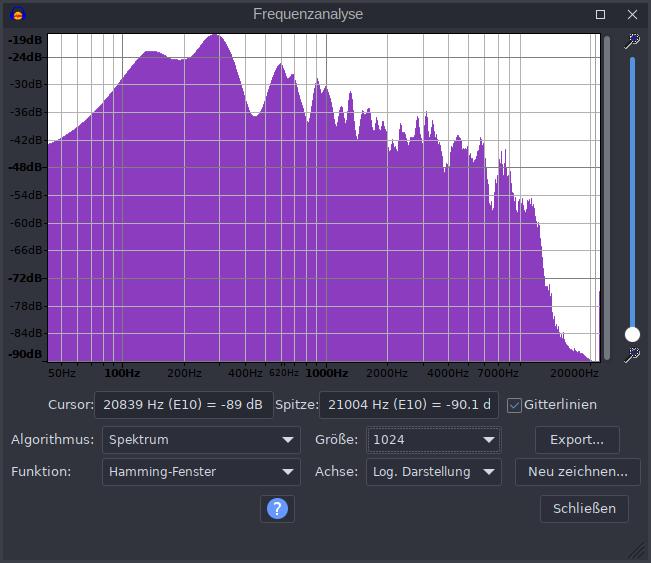
Task: Click the spectrum peak near 300Hz
Action: pyautogui.click(x=216, y=37)
